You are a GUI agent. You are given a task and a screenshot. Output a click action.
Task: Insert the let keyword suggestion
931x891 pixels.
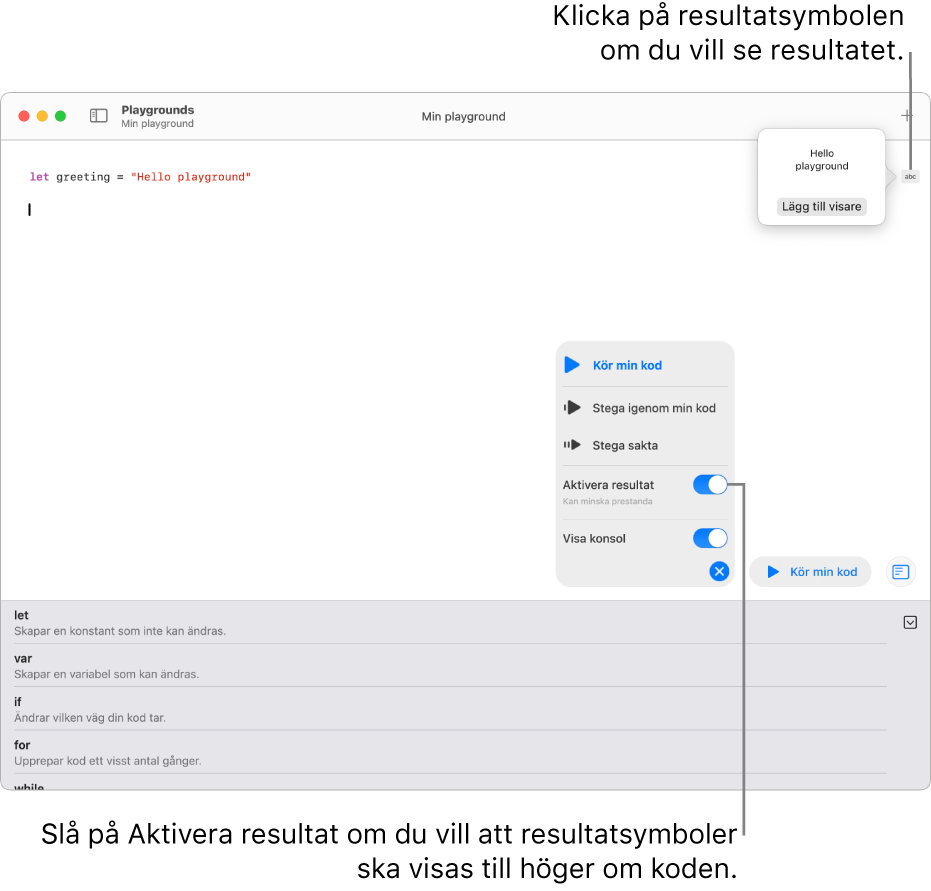click(x=450, y=623)
